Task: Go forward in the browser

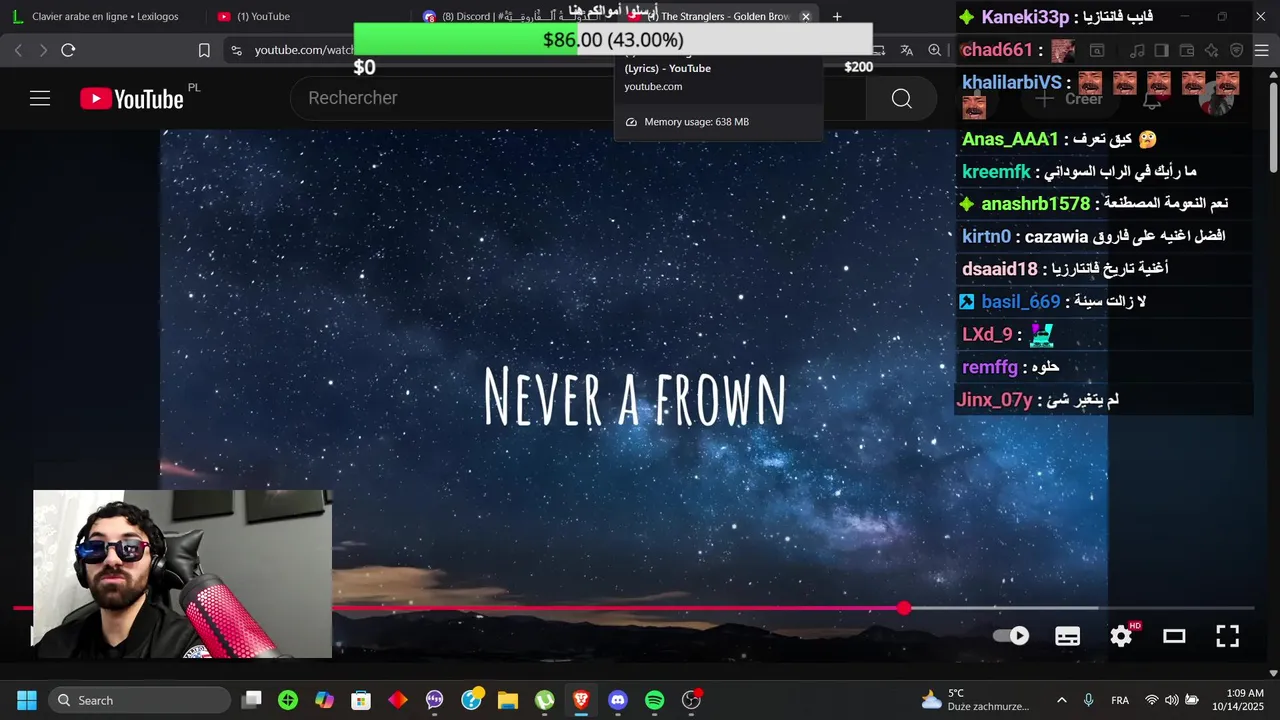Action: pyautogui.click(x=43, y=50)
